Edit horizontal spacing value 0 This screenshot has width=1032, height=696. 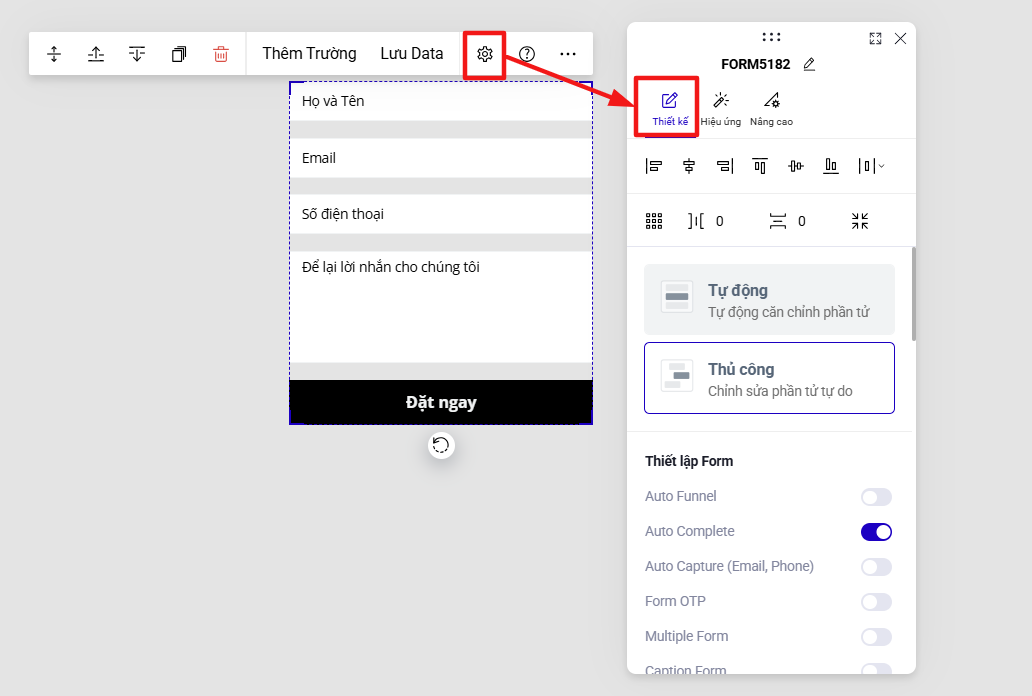point(719,221)
